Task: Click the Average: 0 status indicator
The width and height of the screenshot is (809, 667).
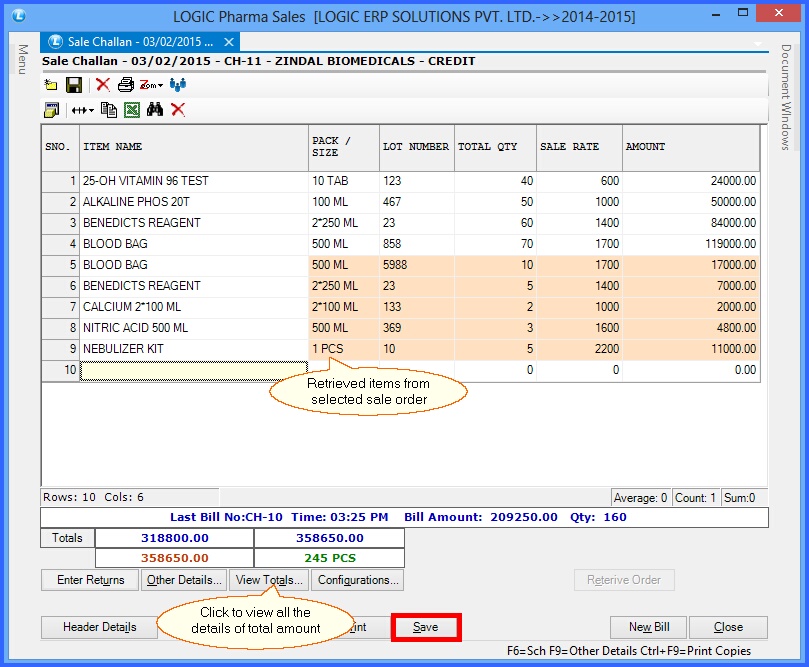Action: coord(640,498)
